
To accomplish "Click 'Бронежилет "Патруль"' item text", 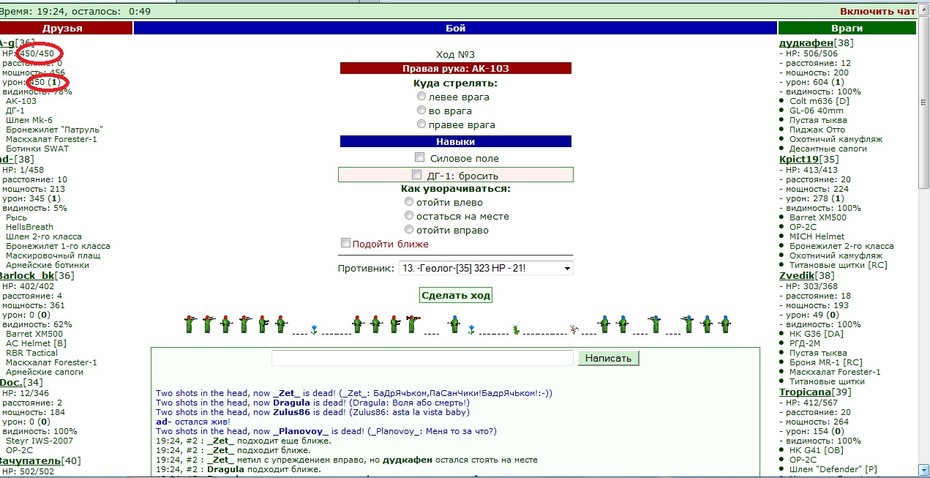I will (x=55, y=129).
